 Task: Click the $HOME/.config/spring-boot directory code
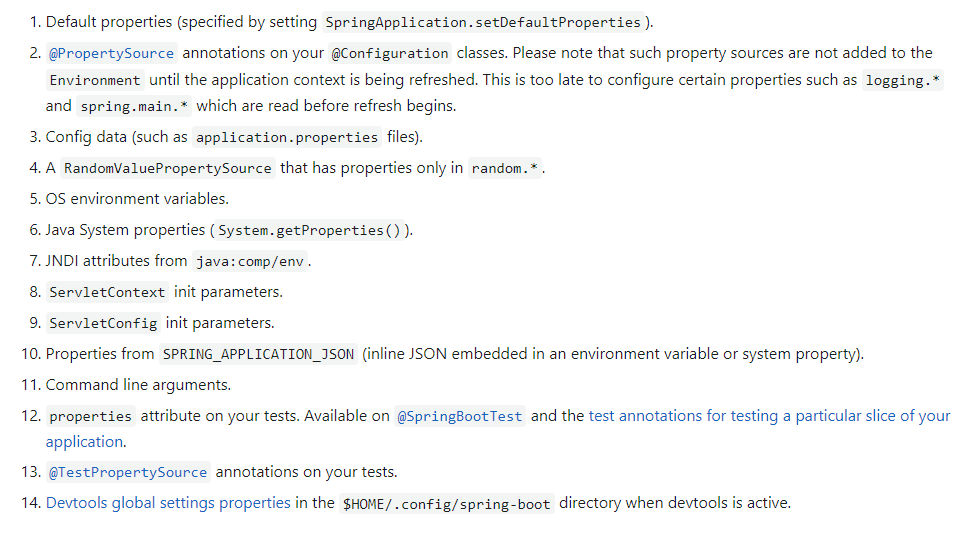446,504
